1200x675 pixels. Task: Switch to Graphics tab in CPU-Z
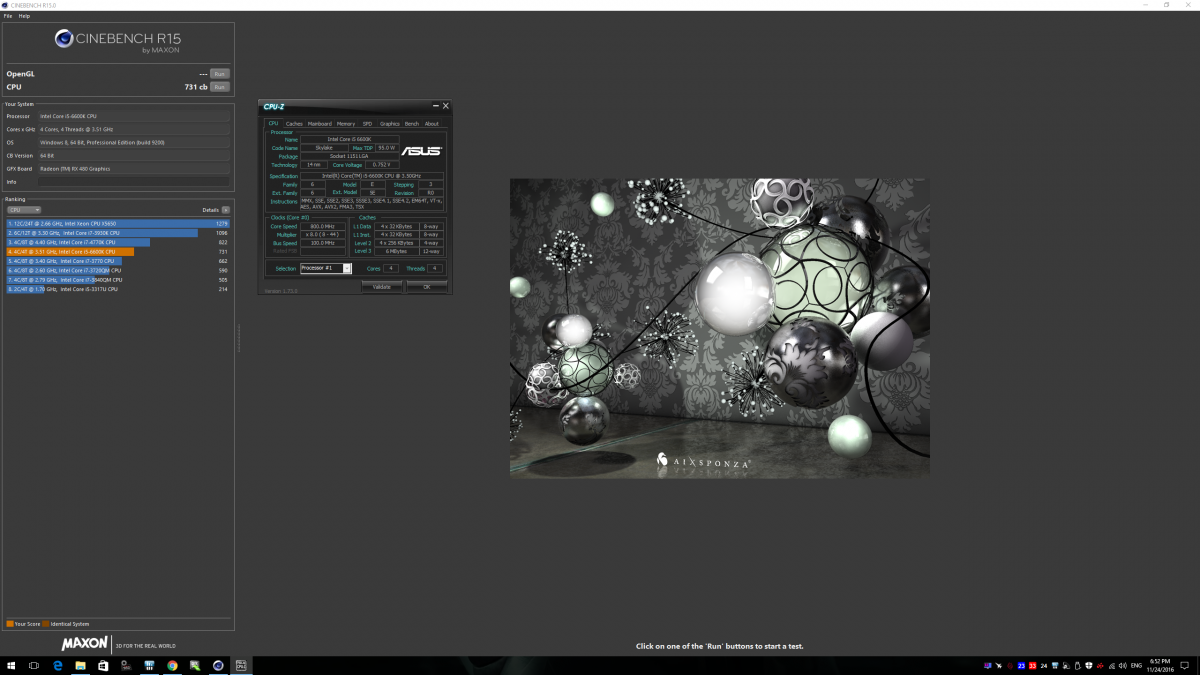coord(389,124)
